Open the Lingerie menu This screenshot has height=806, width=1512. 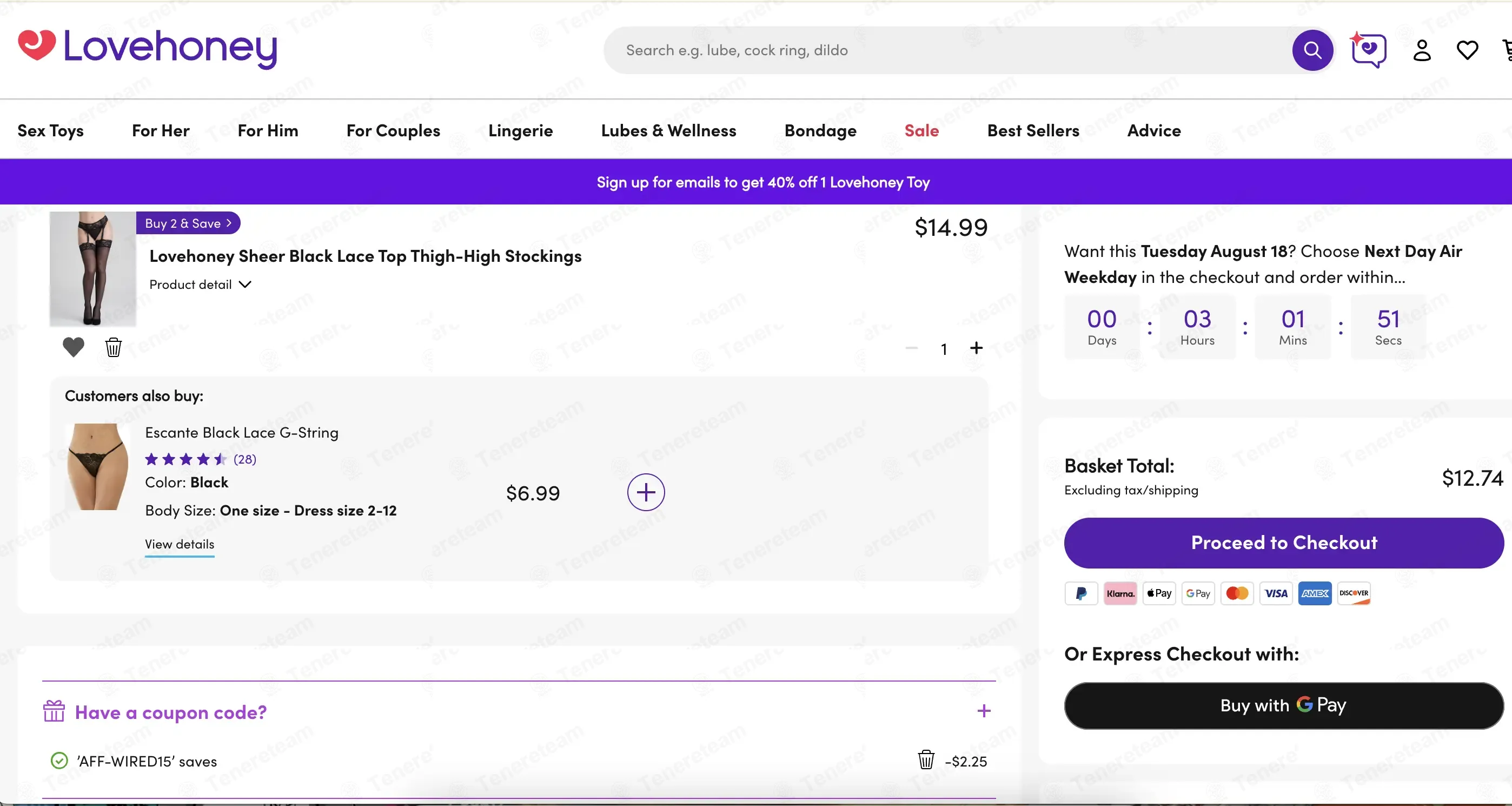pyautogui.click(x=521, y=130)
